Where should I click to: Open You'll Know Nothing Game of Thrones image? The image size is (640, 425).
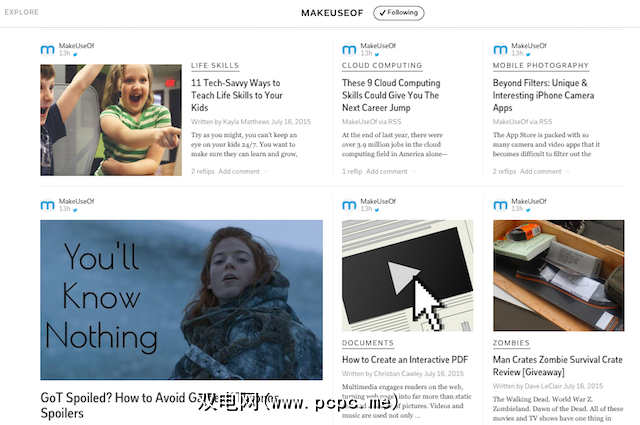(x=181, y=300)
